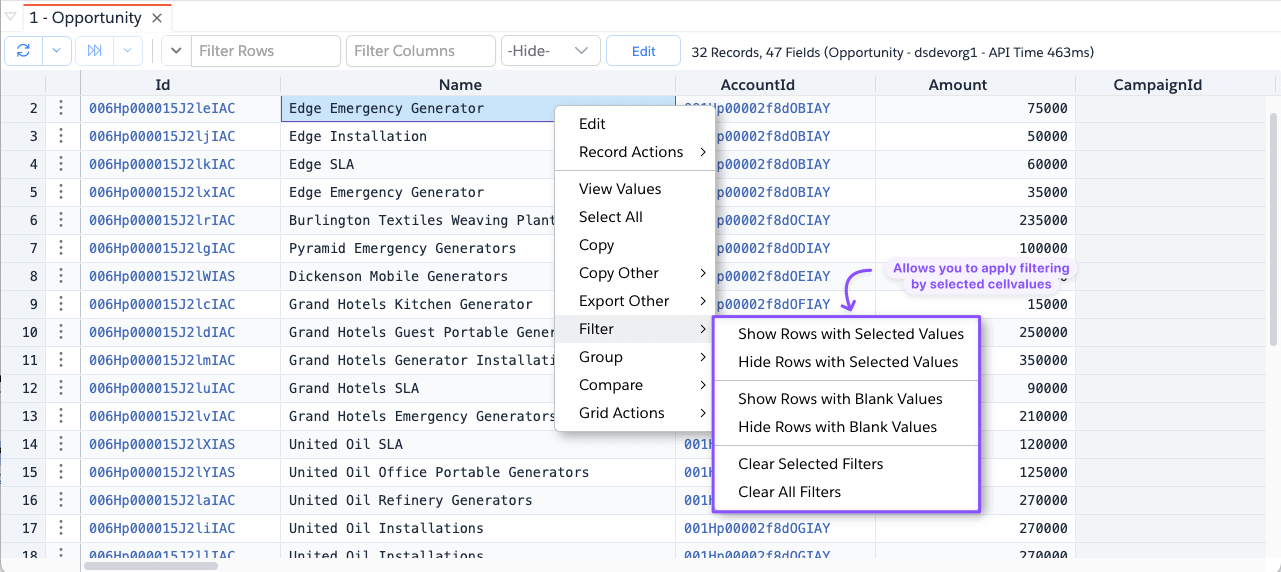Screen dimensions: 1281x572
Task: Open Id link 006Hp000015J2lrIAC
Action: (162, 220)
